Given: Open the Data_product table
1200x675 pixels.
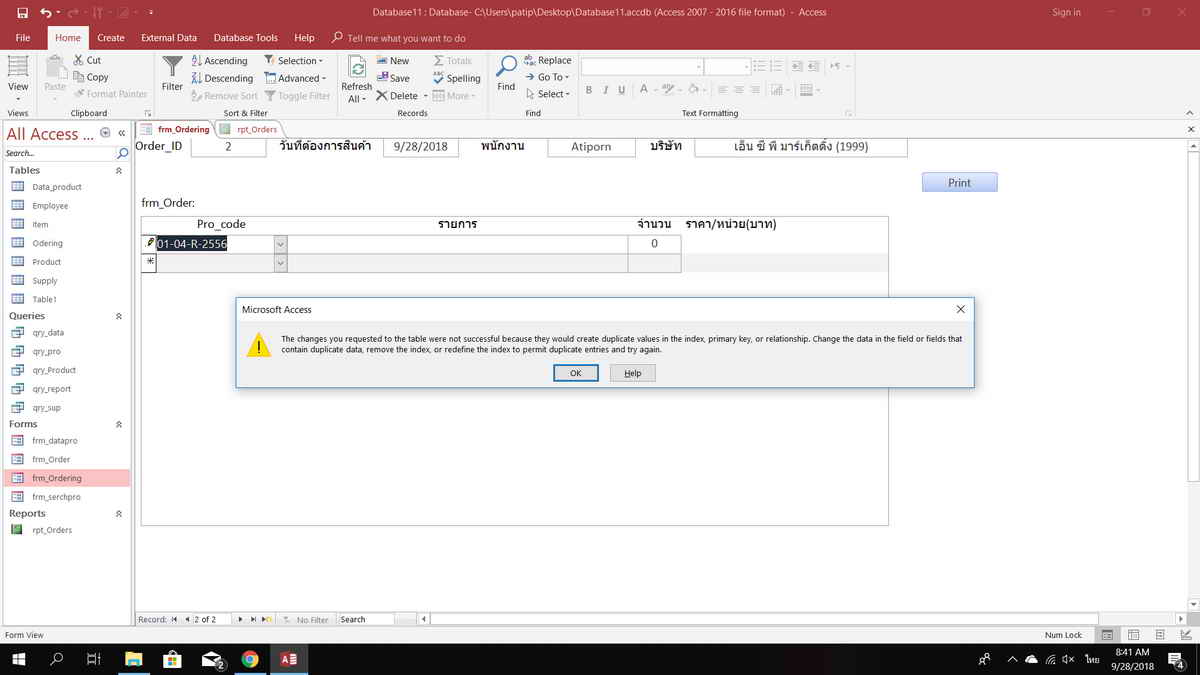Looking at the screenshot, I should coord(57,187).
